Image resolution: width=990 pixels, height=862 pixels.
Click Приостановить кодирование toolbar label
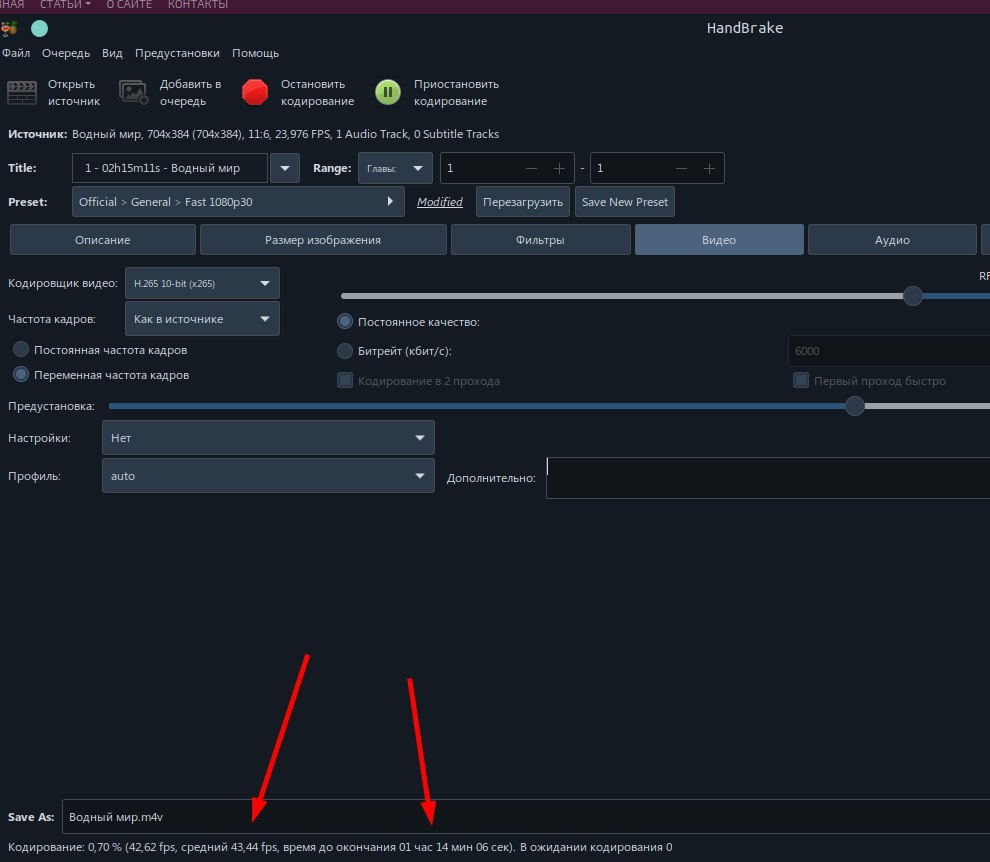[x=456, y=92]
